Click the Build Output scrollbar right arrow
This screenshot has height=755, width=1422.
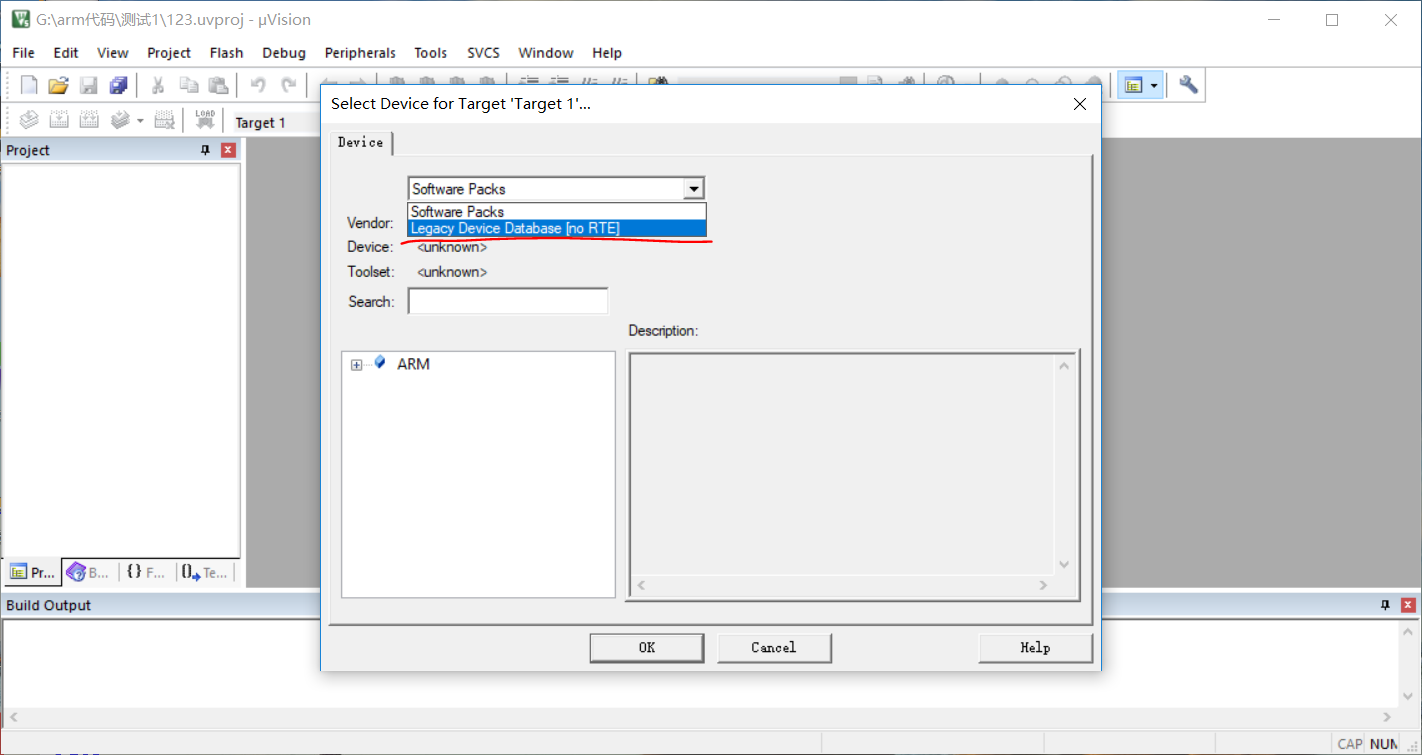1386,717
